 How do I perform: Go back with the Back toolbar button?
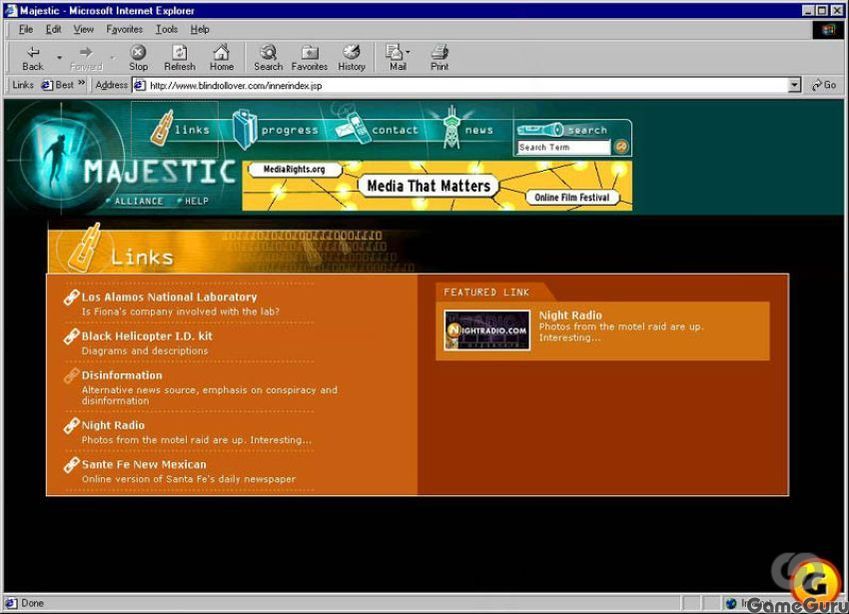pyautogui.click(x=32, y=58)
